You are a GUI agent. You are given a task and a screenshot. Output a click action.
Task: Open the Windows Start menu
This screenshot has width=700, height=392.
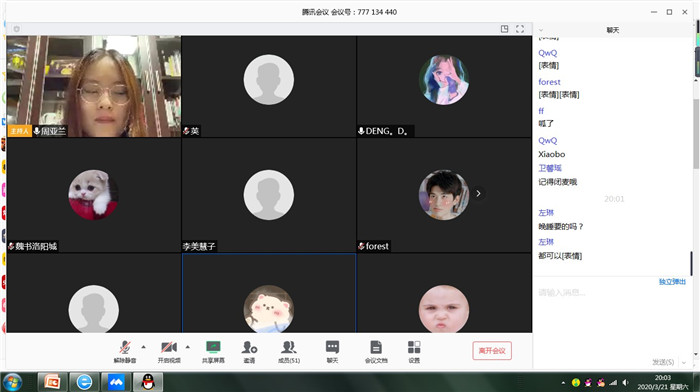pyautogui.click(x=12, y=382)
